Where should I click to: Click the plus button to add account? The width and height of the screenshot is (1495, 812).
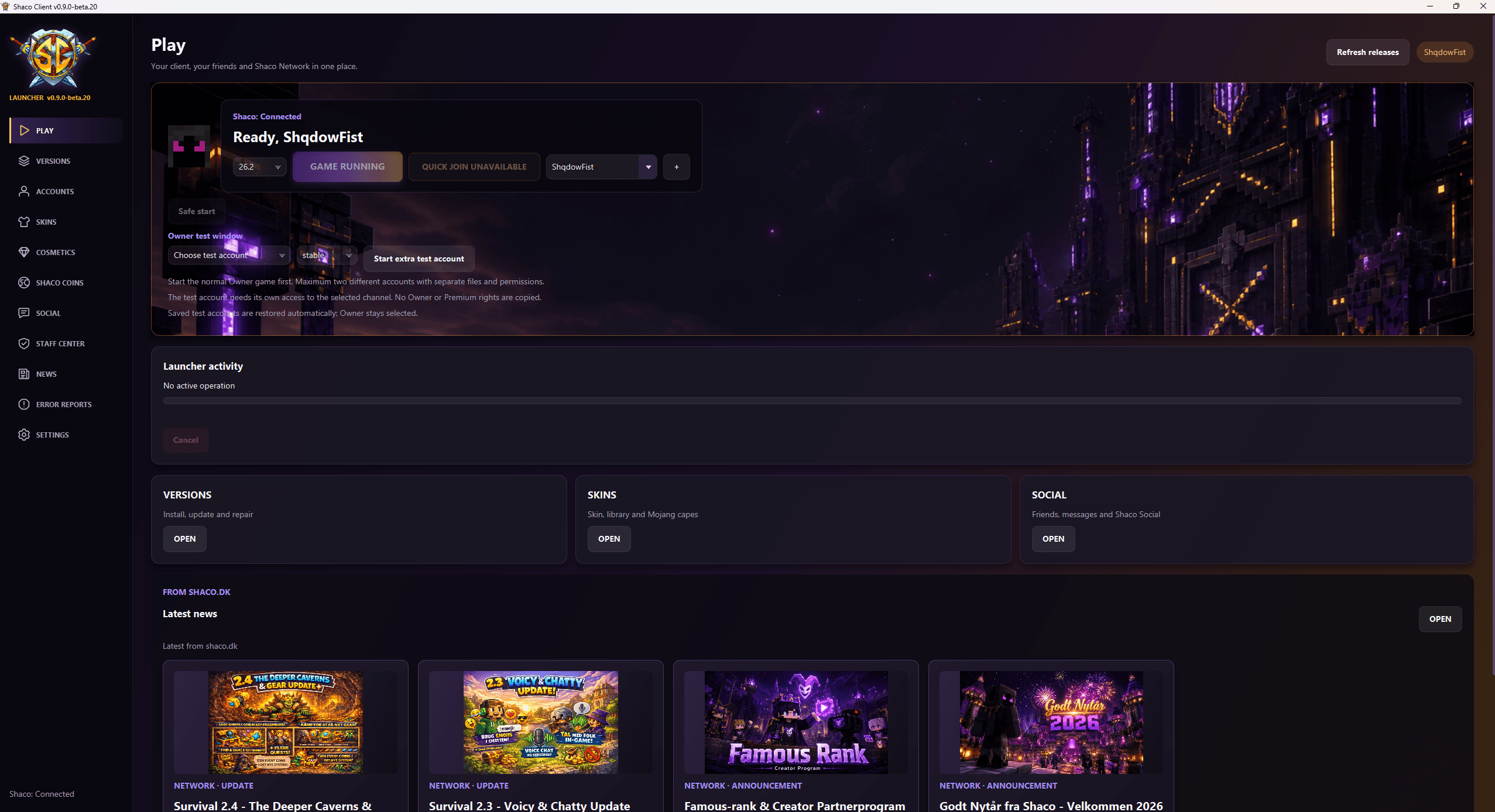[677, 167]
